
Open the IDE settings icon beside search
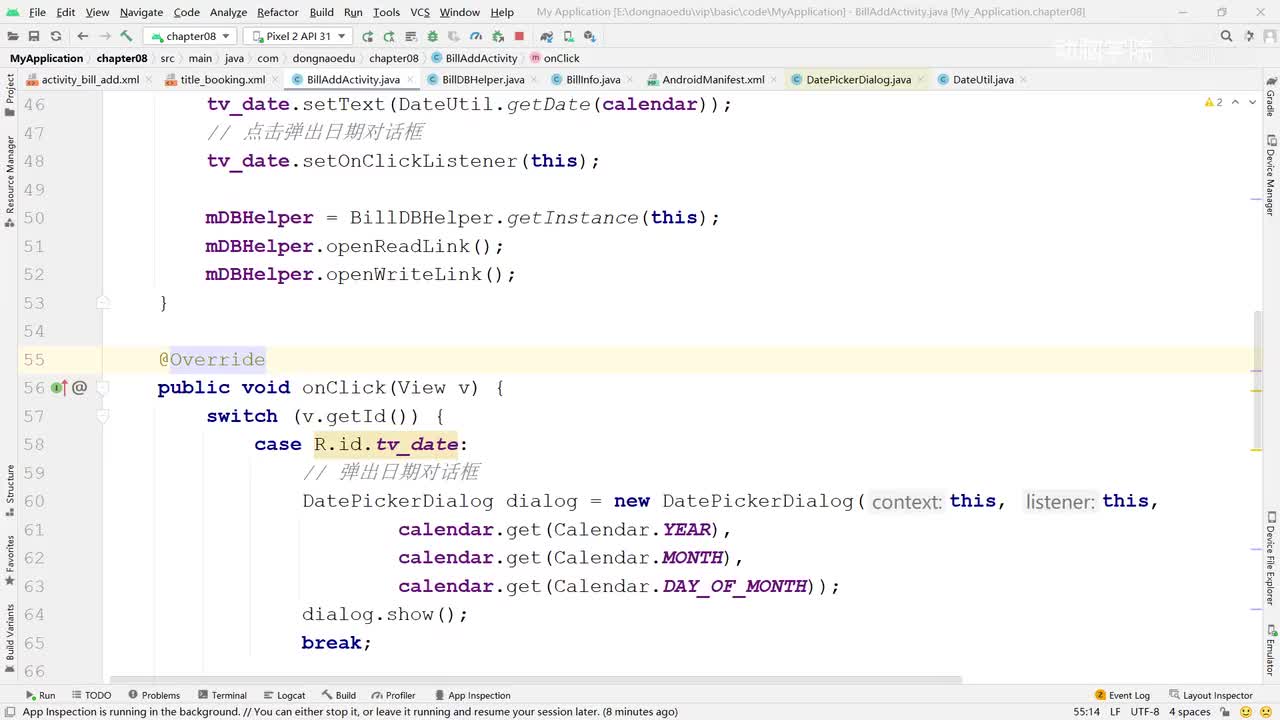tap(1247, 36)
